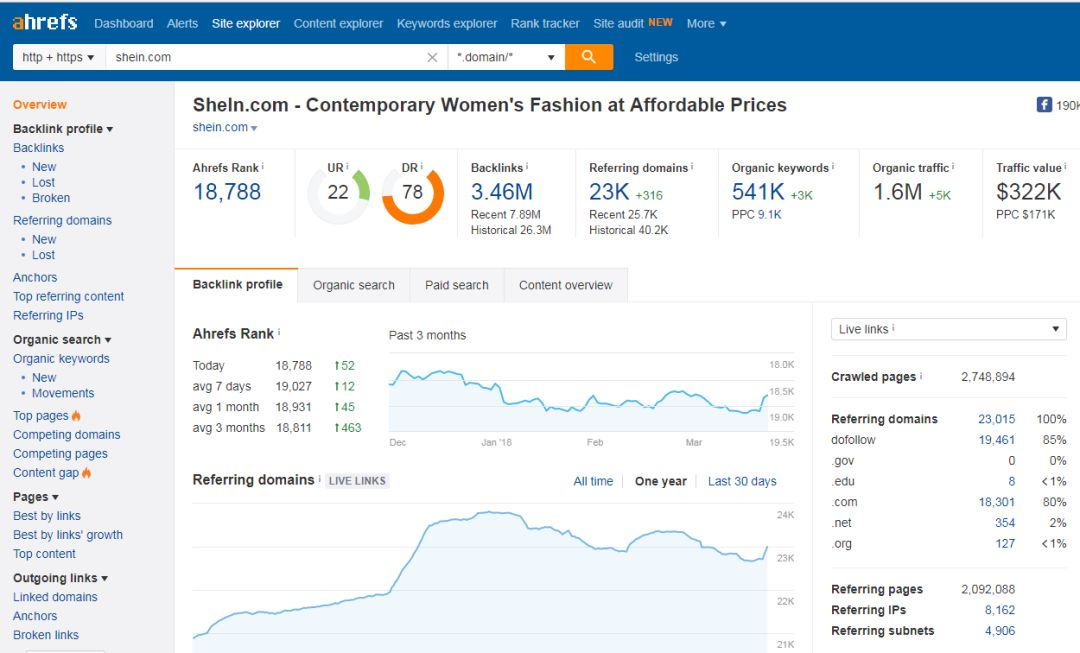This screenshot has height=653, width=1080.
Task: Open Top referring content
Action: (68, 297)
